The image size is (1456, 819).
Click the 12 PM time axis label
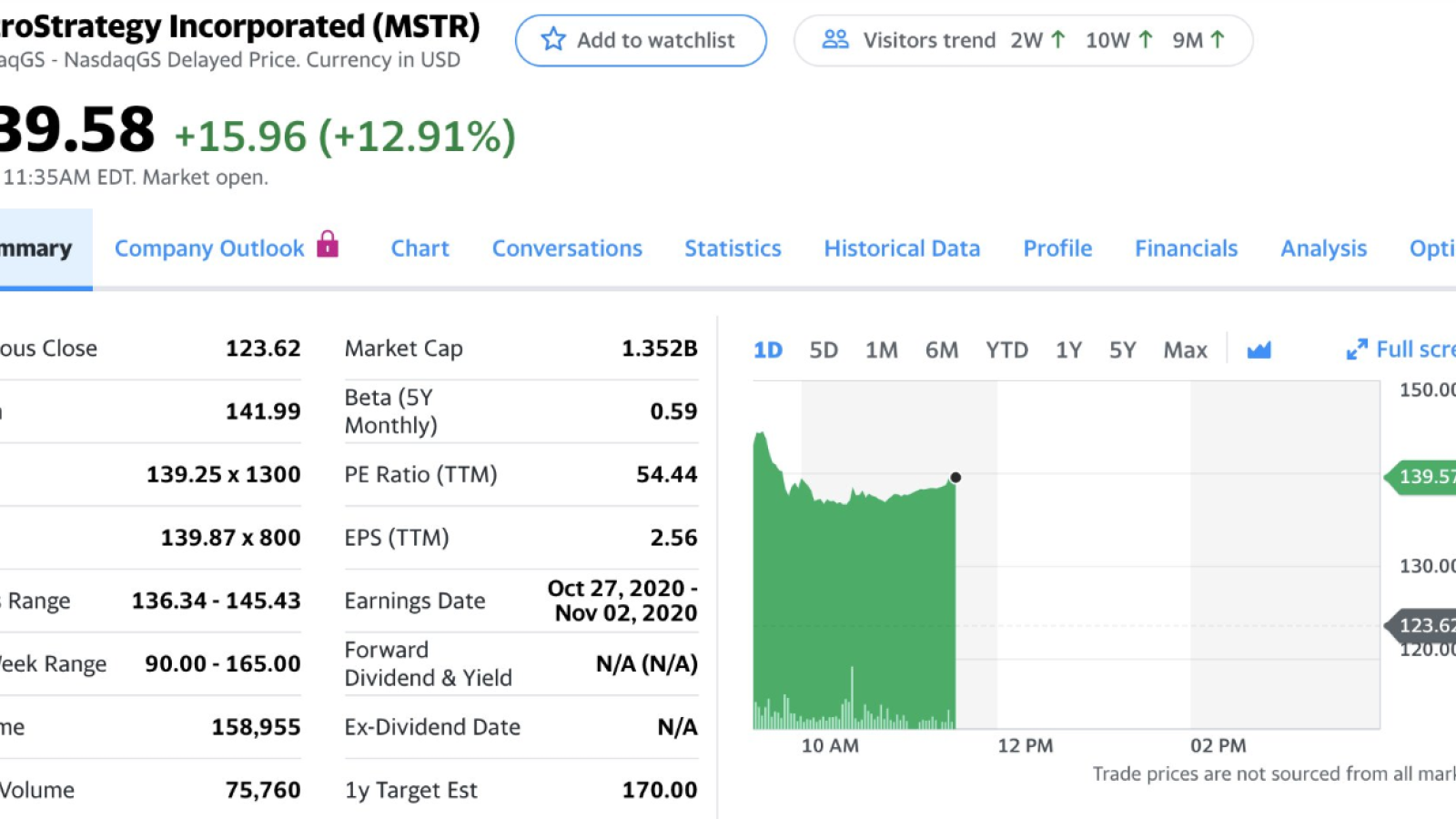coord(1025,745)
